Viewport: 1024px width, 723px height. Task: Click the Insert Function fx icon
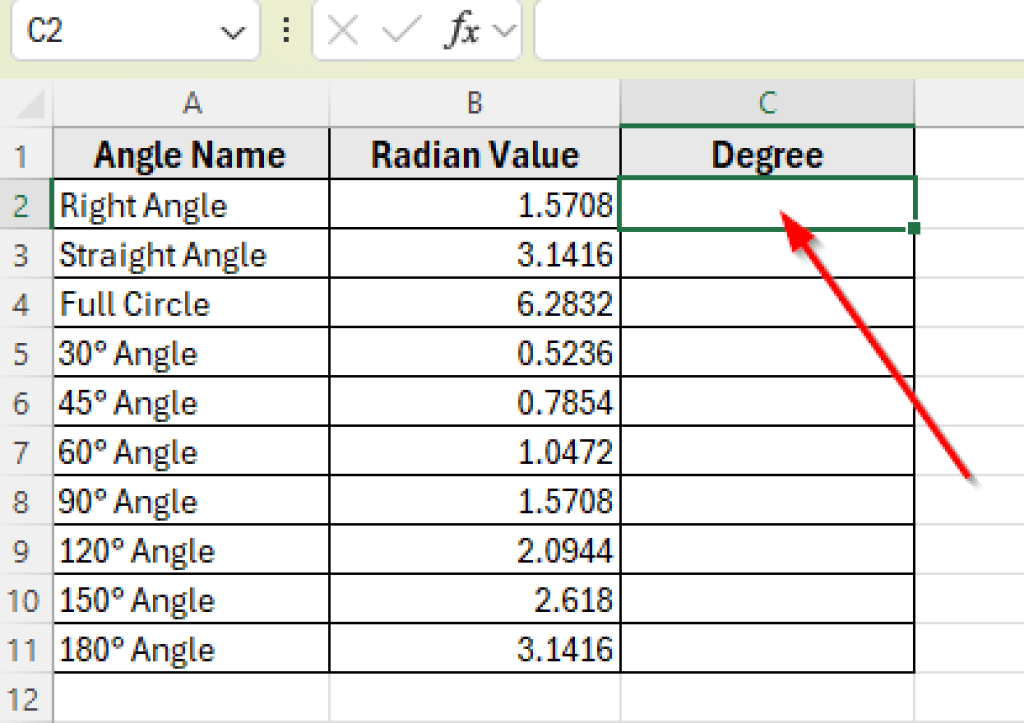(459, 30)
